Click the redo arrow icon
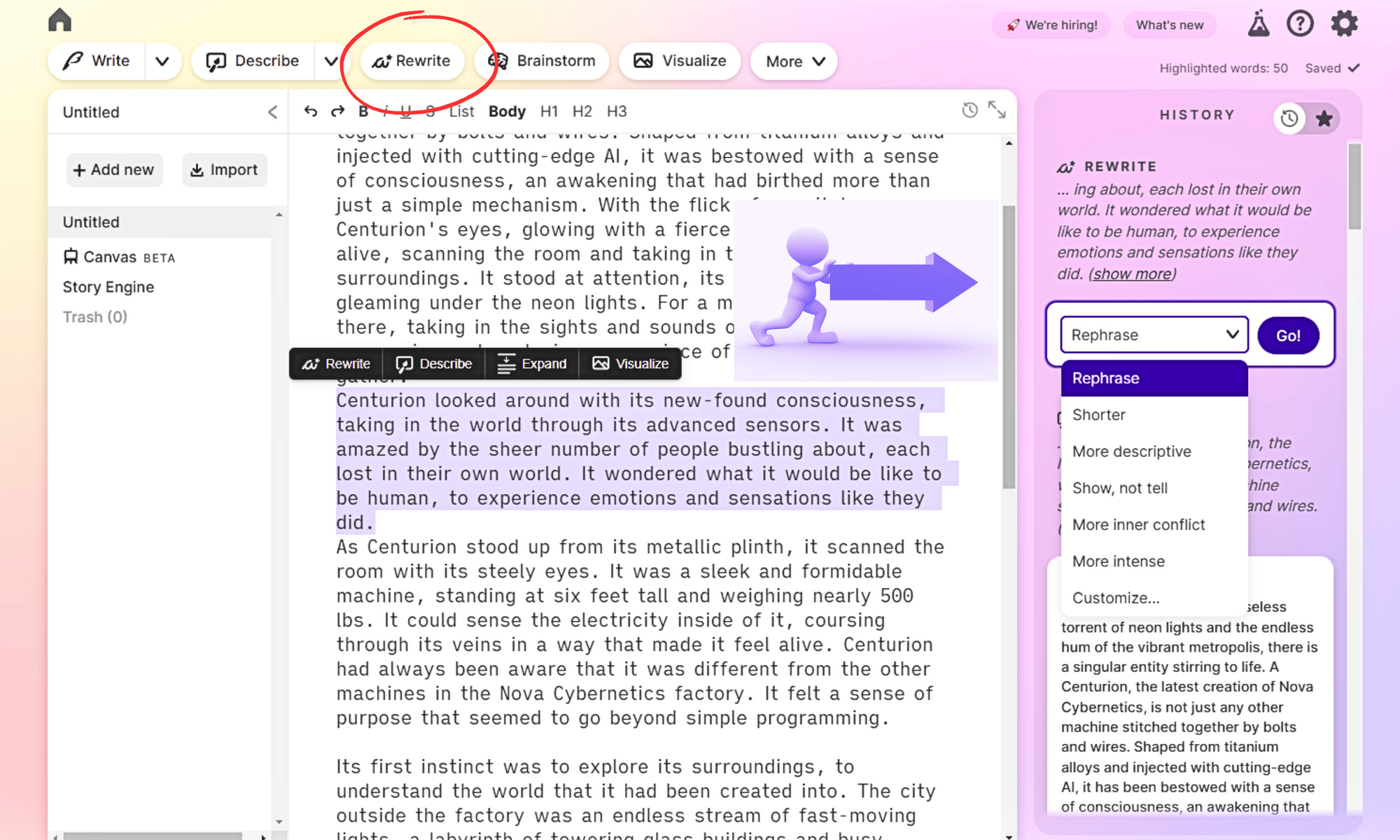This screenshot has height=840, width=1400. tap(338, 111)
